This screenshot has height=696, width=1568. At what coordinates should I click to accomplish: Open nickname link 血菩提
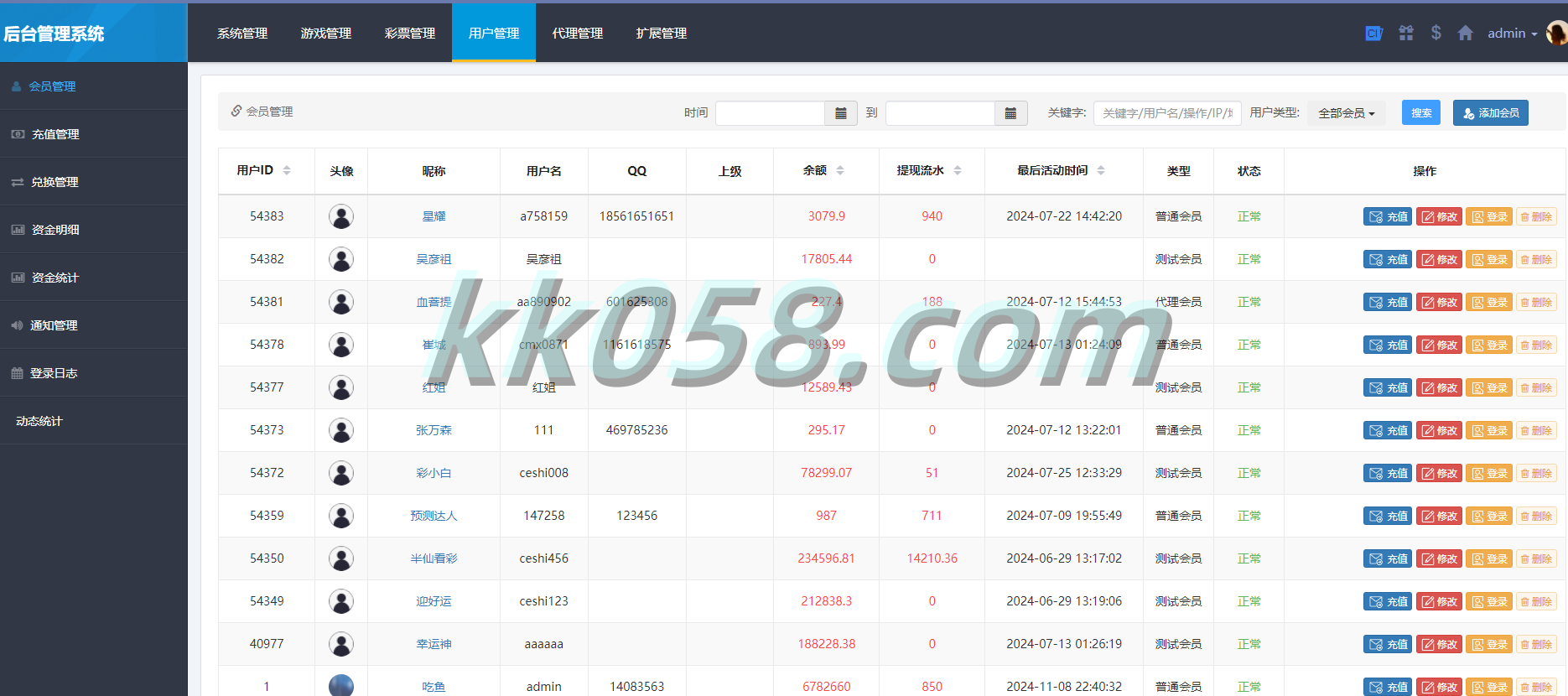tap(434, 302)
